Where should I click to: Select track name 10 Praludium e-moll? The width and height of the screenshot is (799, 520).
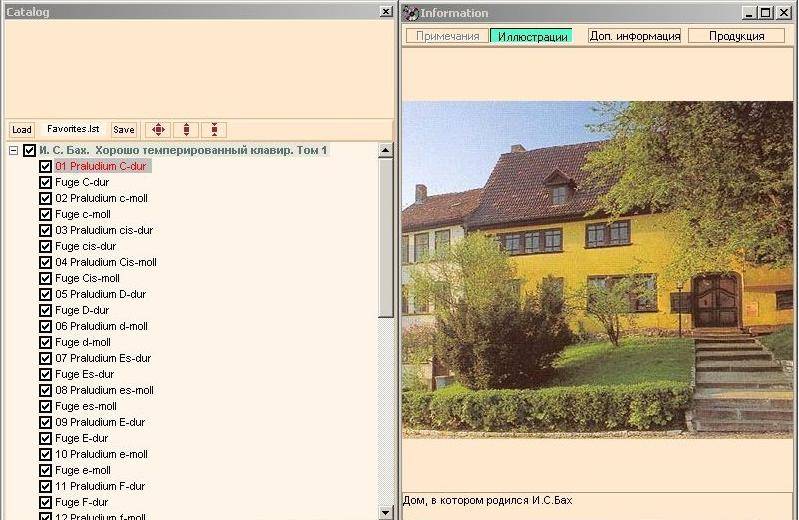tap(101, 454)
